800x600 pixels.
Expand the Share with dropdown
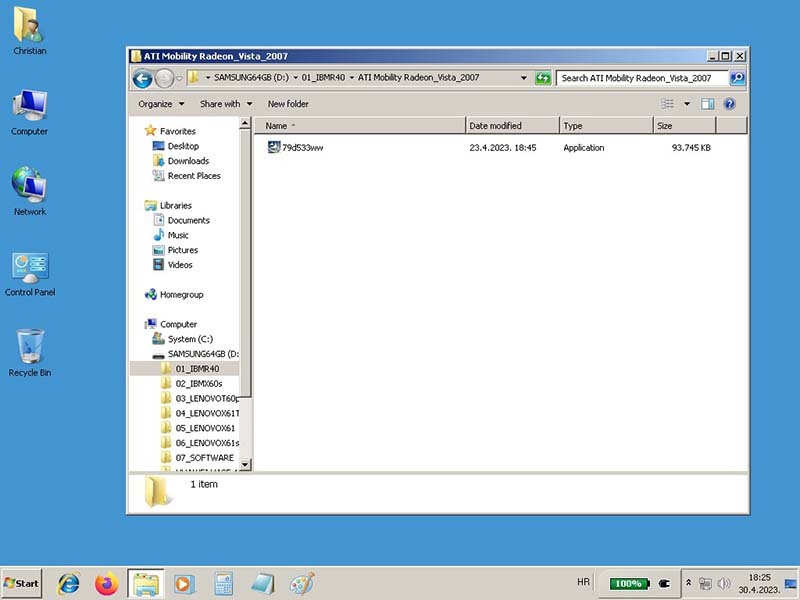click(225, 104)
